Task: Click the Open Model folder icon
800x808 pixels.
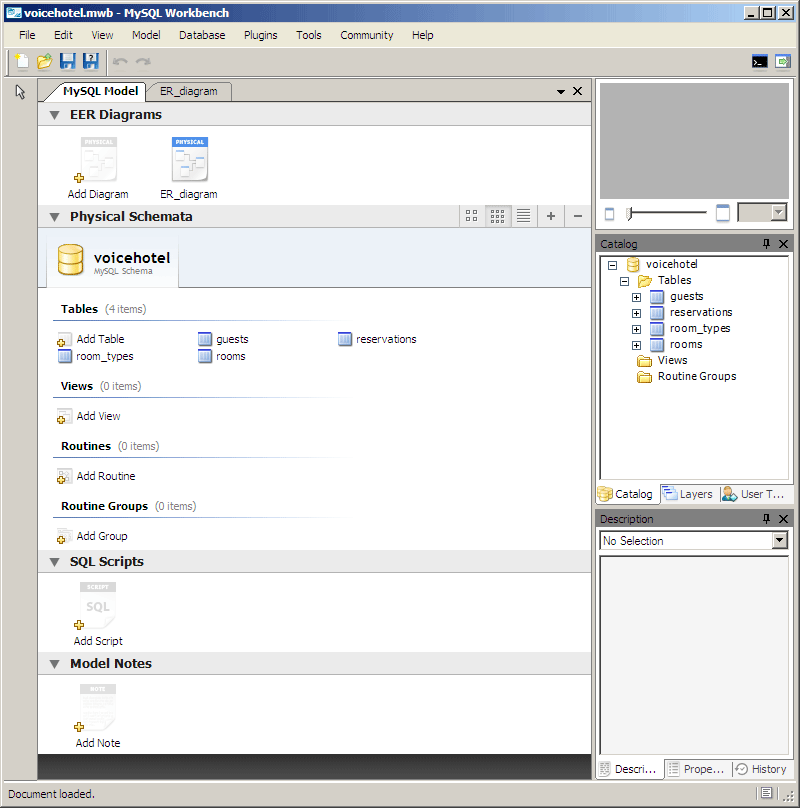Action: click(45, 61)
